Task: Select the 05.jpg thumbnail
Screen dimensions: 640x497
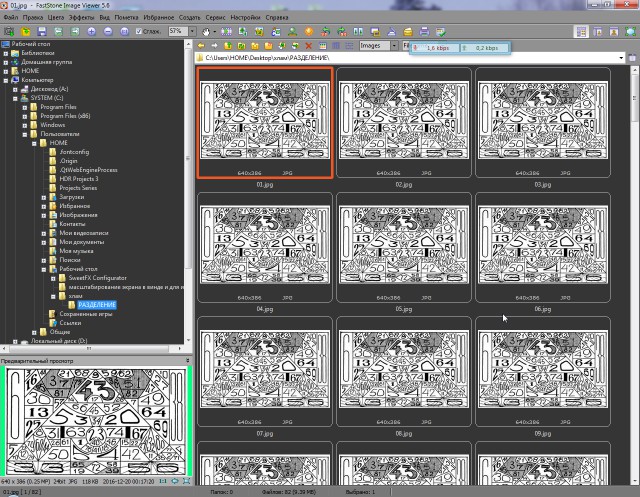Action: (404, 247)
